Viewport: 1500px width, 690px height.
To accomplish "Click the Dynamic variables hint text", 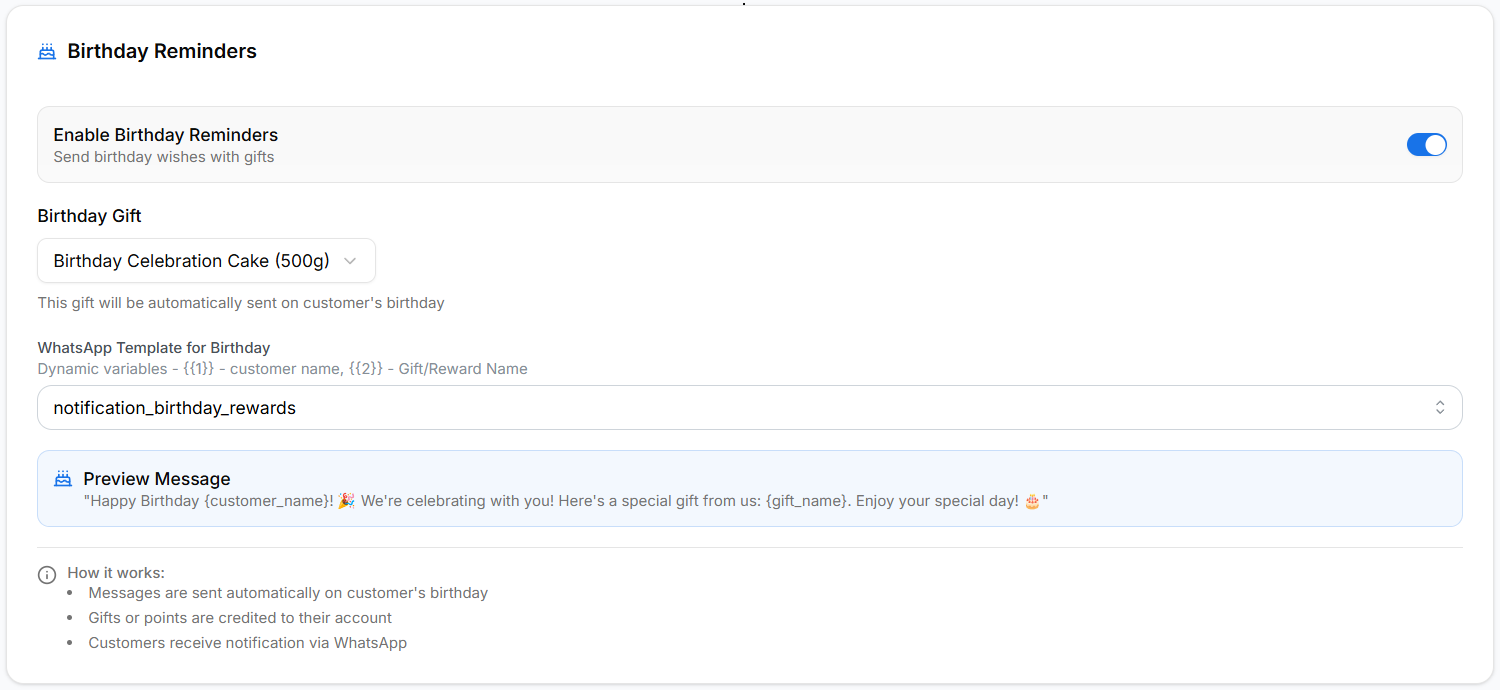I will click(282, 369).
